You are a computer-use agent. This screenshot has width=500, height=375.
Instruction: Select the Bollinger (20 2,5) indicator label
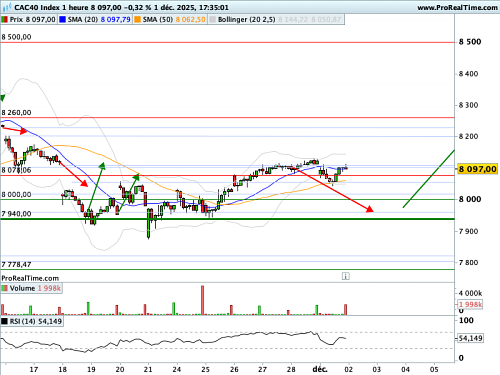[247, 20]
